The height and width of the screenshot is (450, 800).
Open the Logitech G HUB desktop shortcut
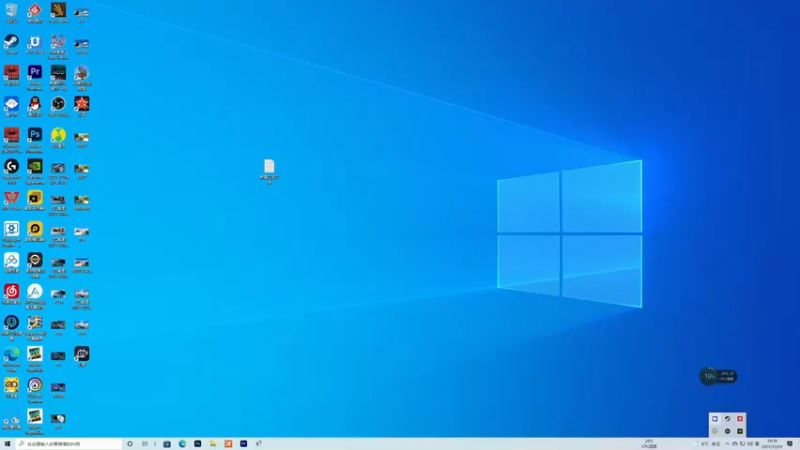click(x=11, y=171)
